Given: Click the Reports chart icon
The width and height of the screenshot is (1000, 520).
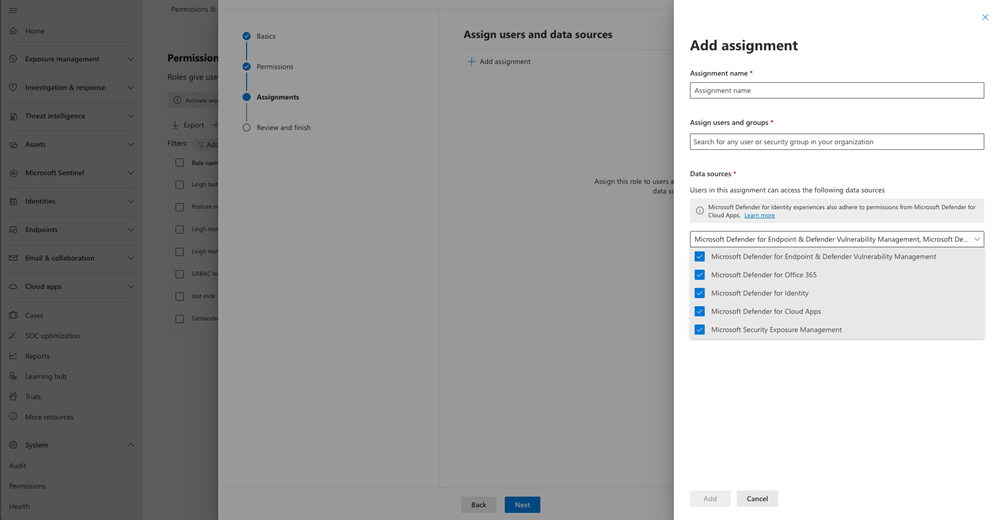Looking at the screenshot, I should [x=13, y=356].
